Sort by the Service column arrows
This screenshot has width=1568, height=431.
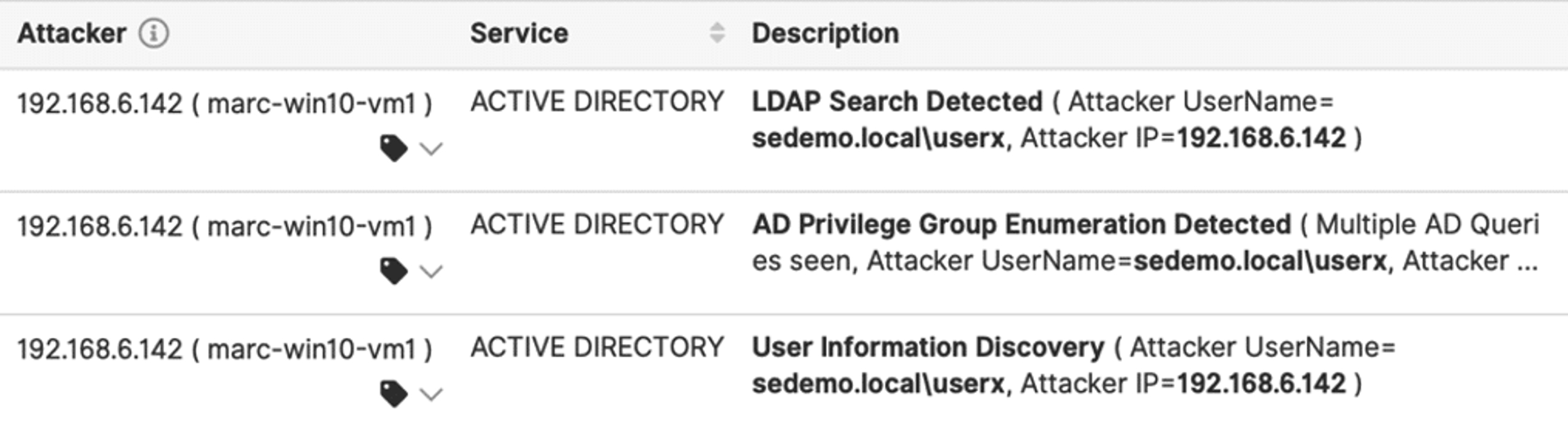click(x=717, y=32)
